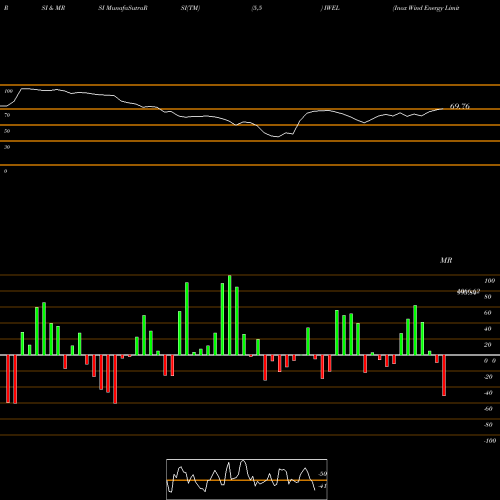Click the 59 label in mini chart
Viewport: 500px width, 500px height.
pos(323,474)
